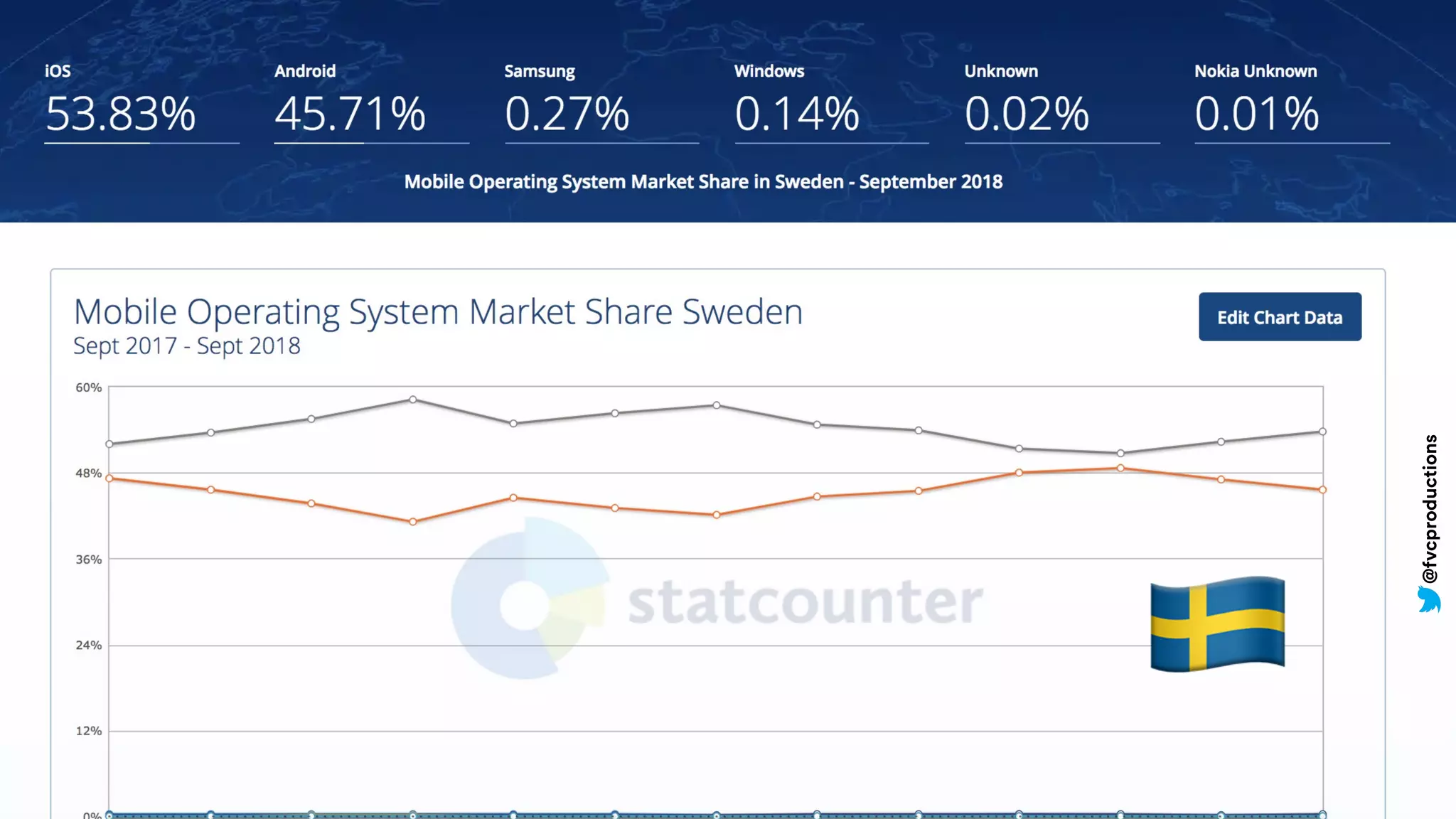
Task: Select the iOS 53.83% statistic
Action: point(121,114)
